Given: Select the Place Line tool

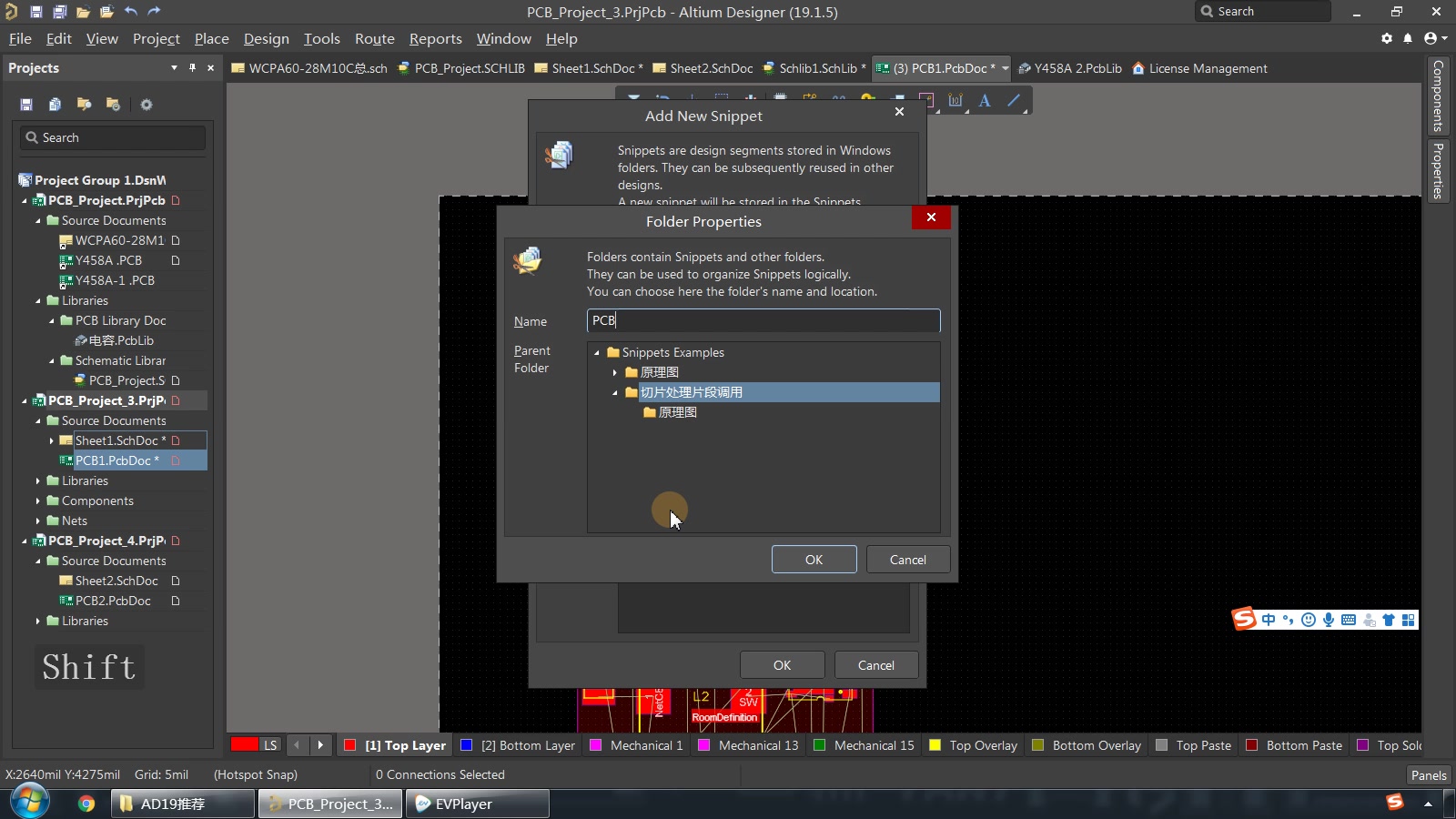Looking at the screenshot, I should click(x=1014, y=101).
